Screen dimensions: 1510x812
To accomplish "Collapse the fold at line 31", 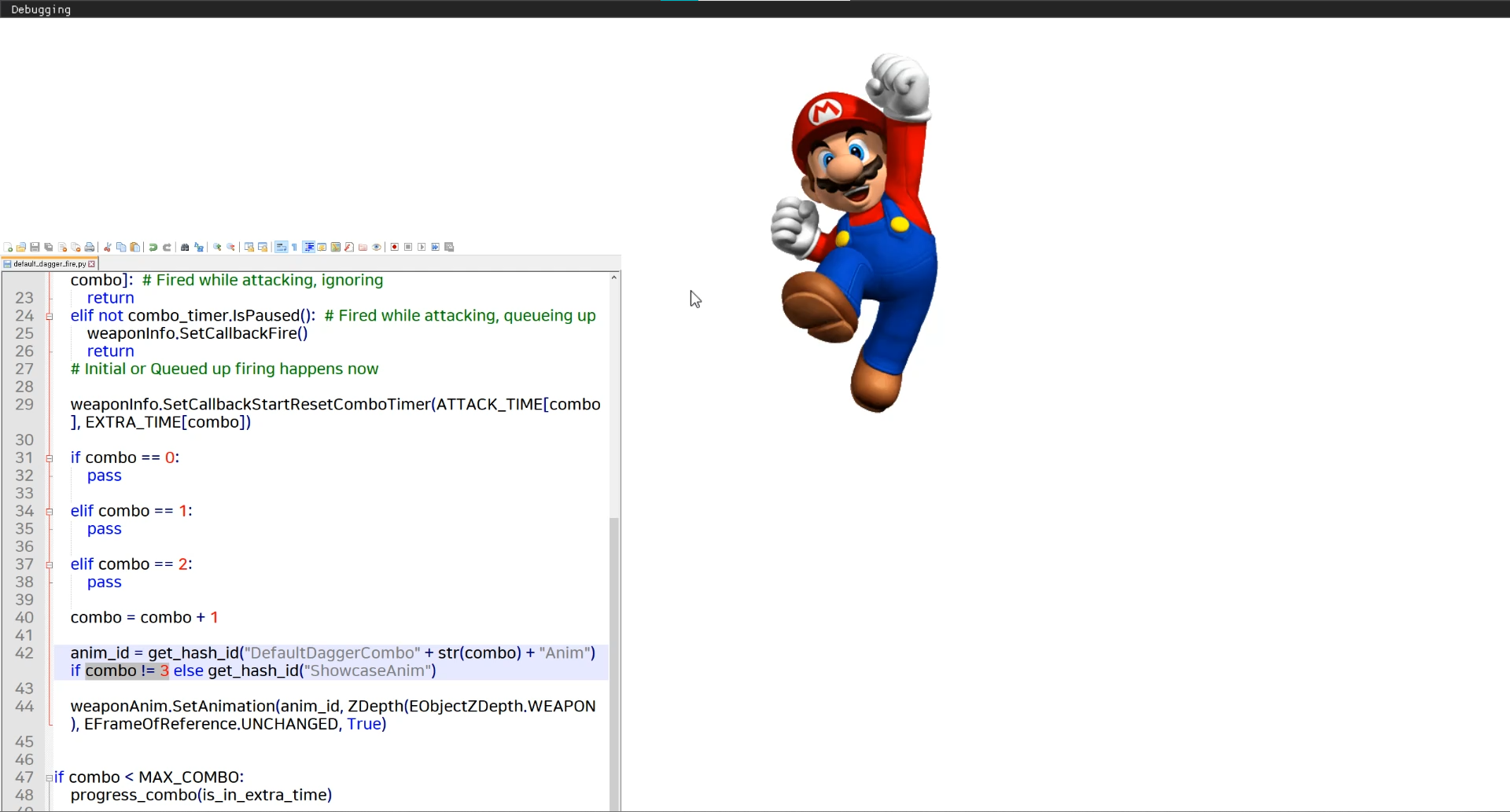I will tap(50, 459).
